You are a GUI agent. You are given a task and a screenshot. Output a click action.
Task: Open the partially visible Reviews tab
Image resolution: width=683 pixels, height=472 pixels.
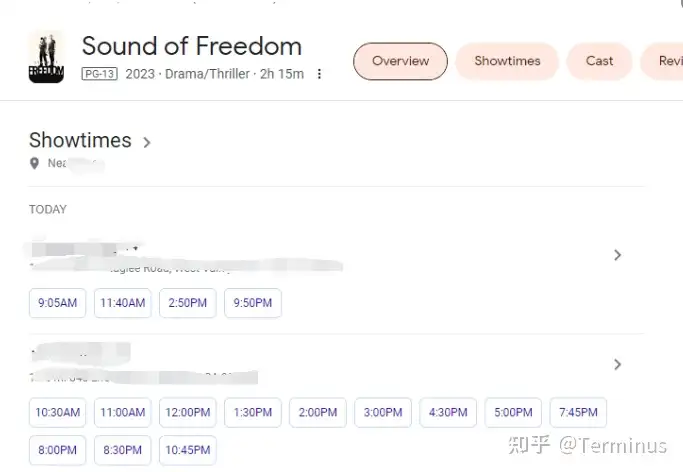[x=663, y=61]
